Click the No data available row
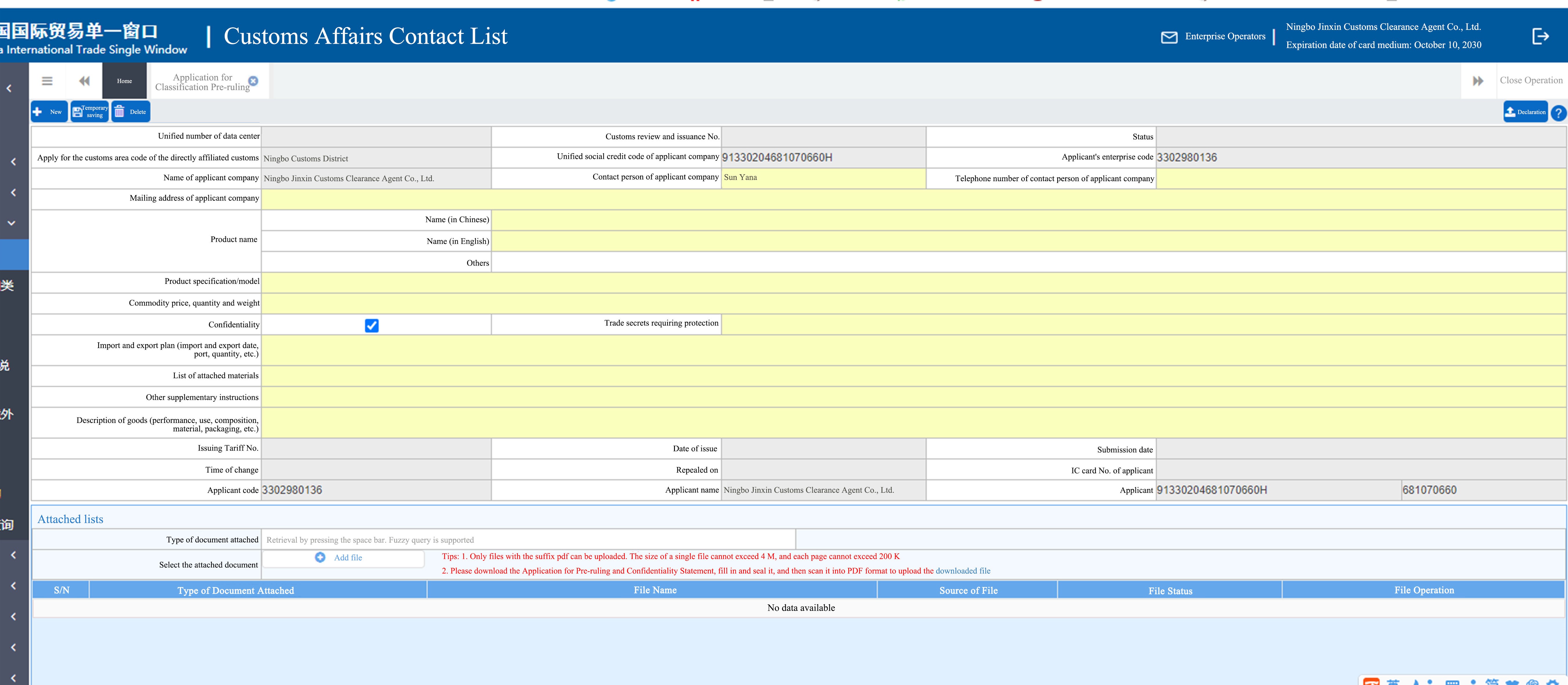1568x685 pixels. tap(799, 608)
